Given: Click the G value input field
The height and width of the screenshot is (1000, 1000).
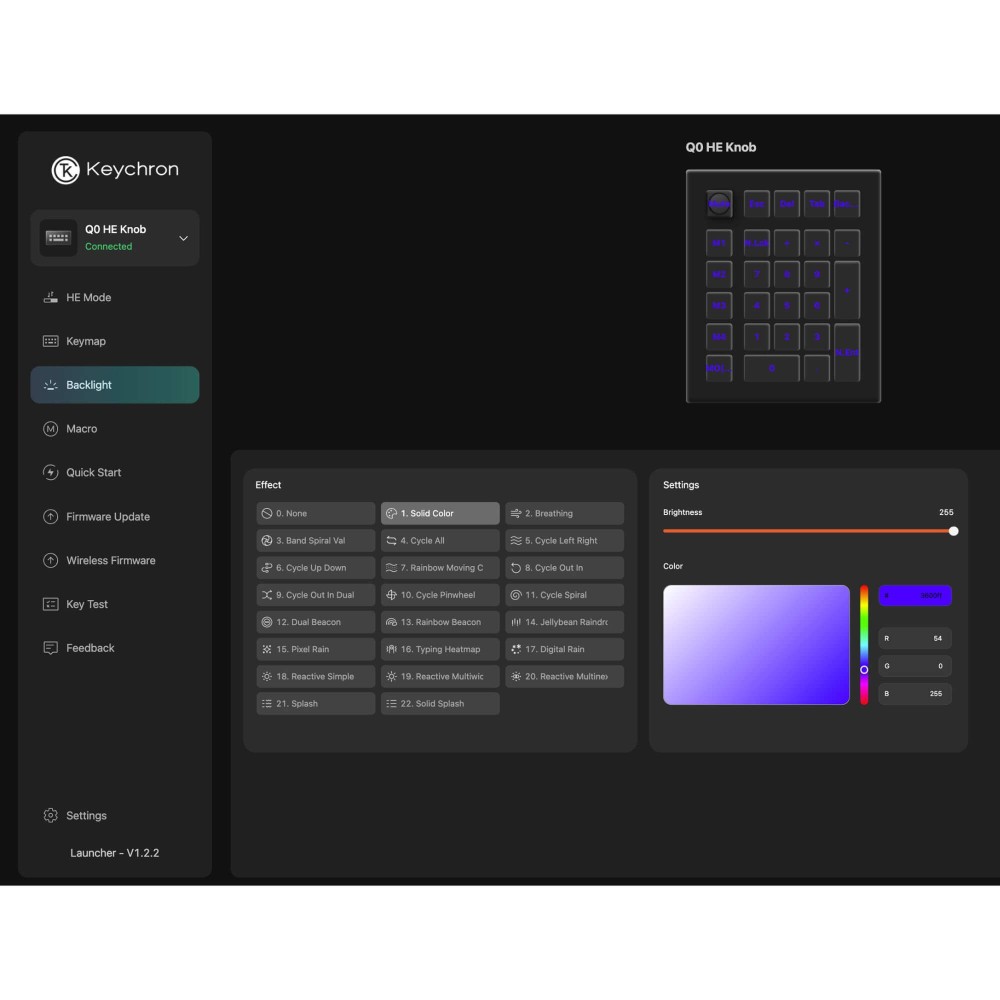Looking at the screenshot, I should coord(915,666).
